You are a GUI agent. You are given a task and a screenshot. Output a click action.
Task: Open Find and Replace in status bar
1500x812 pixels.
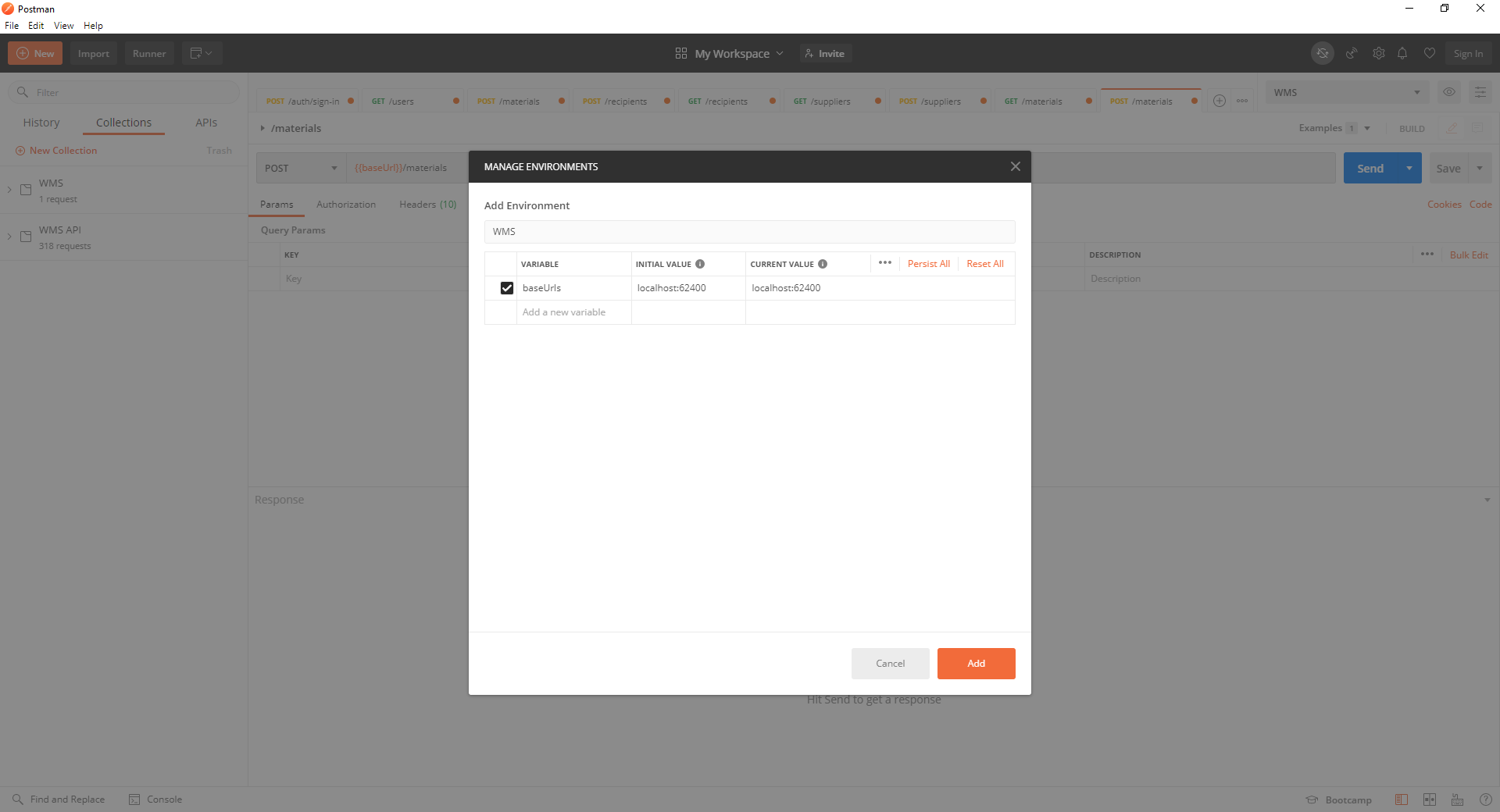[59, 800]
